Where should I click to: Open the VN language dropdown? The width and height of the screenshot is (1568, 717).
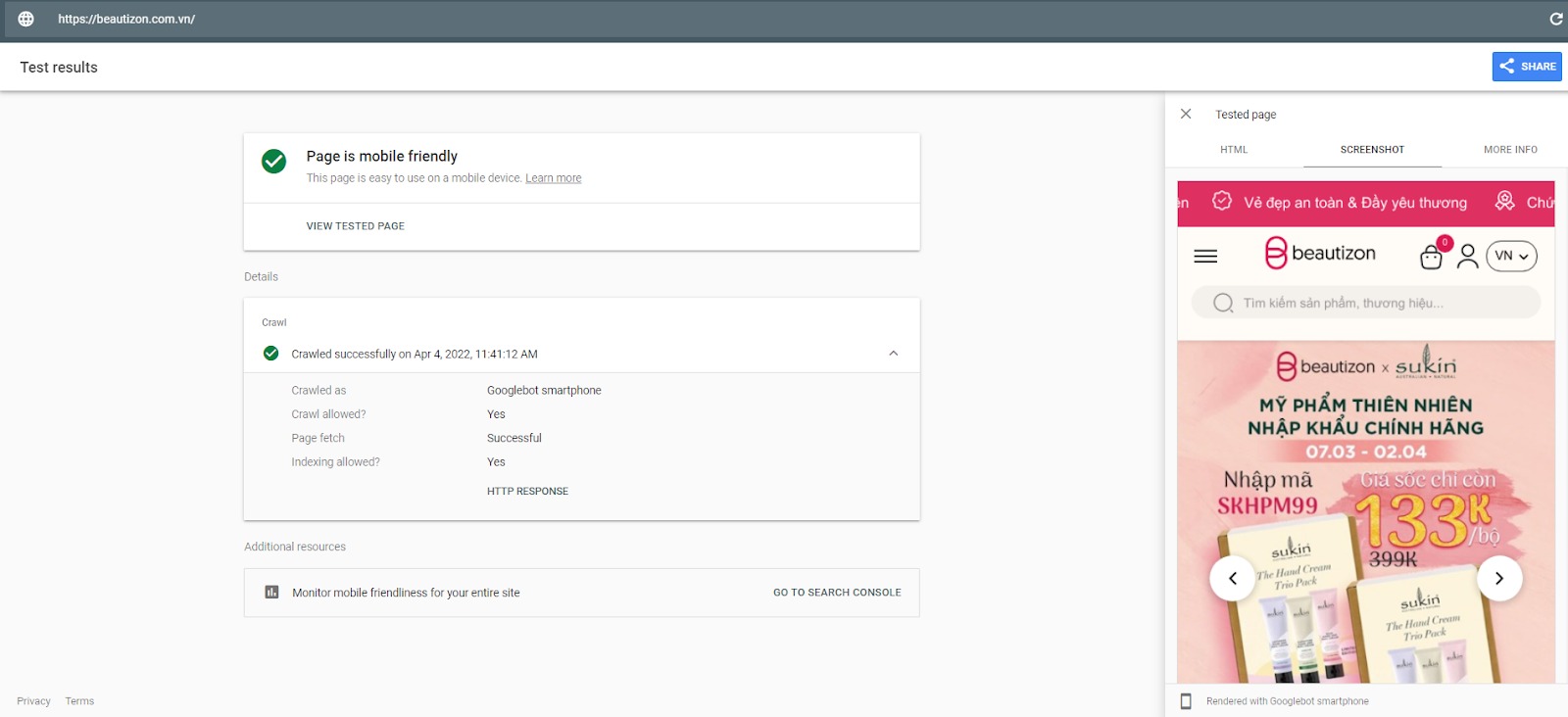click(x=1511, y=256)
